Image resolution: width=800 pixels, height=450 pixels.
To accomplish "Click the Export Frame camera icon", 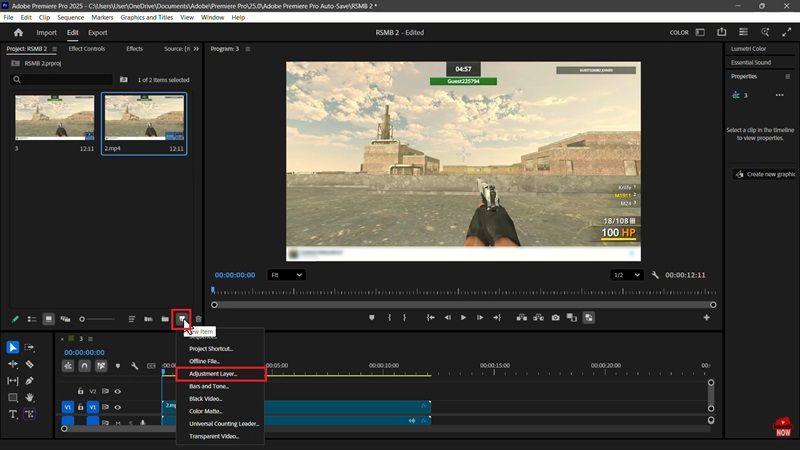I will [555, 317].
